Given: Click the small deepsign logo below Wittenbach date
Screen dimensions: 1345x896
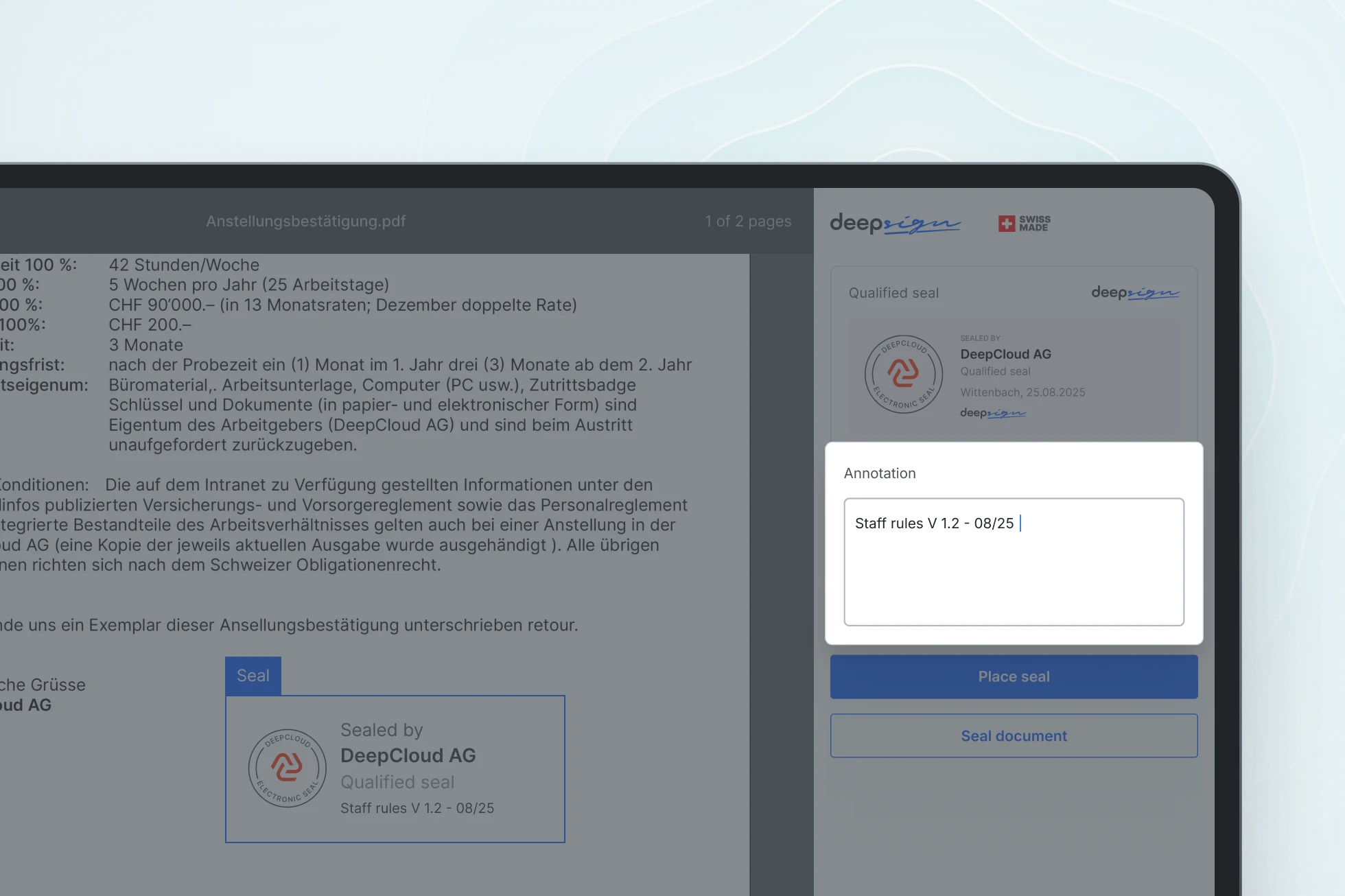Looking at the screenshot, I should pos(992,413).
